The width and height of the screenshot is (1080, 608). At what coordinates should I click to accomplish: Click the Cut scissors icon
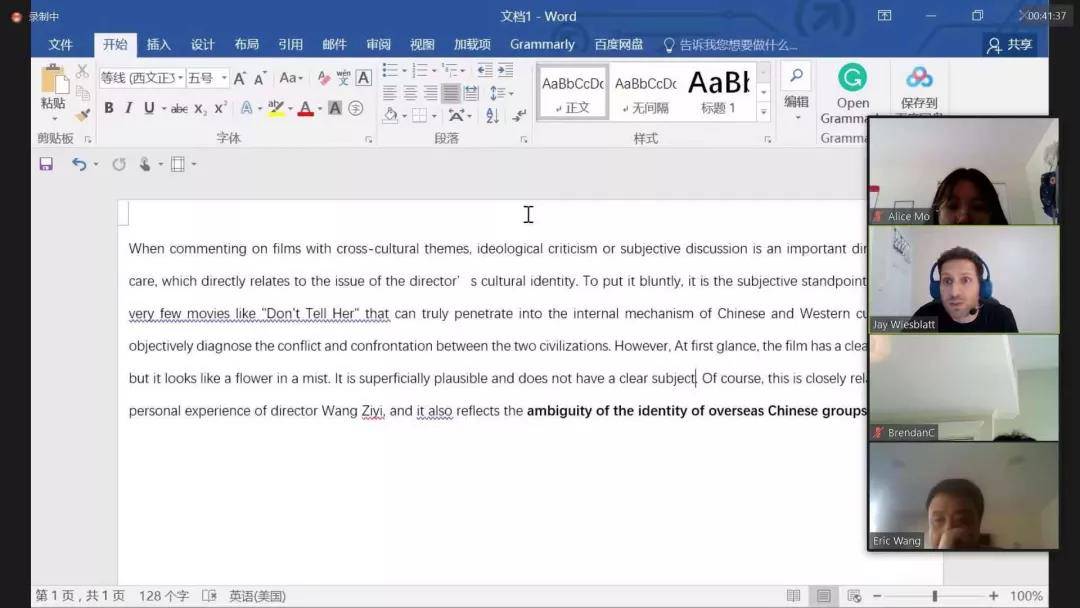(82, 71)
